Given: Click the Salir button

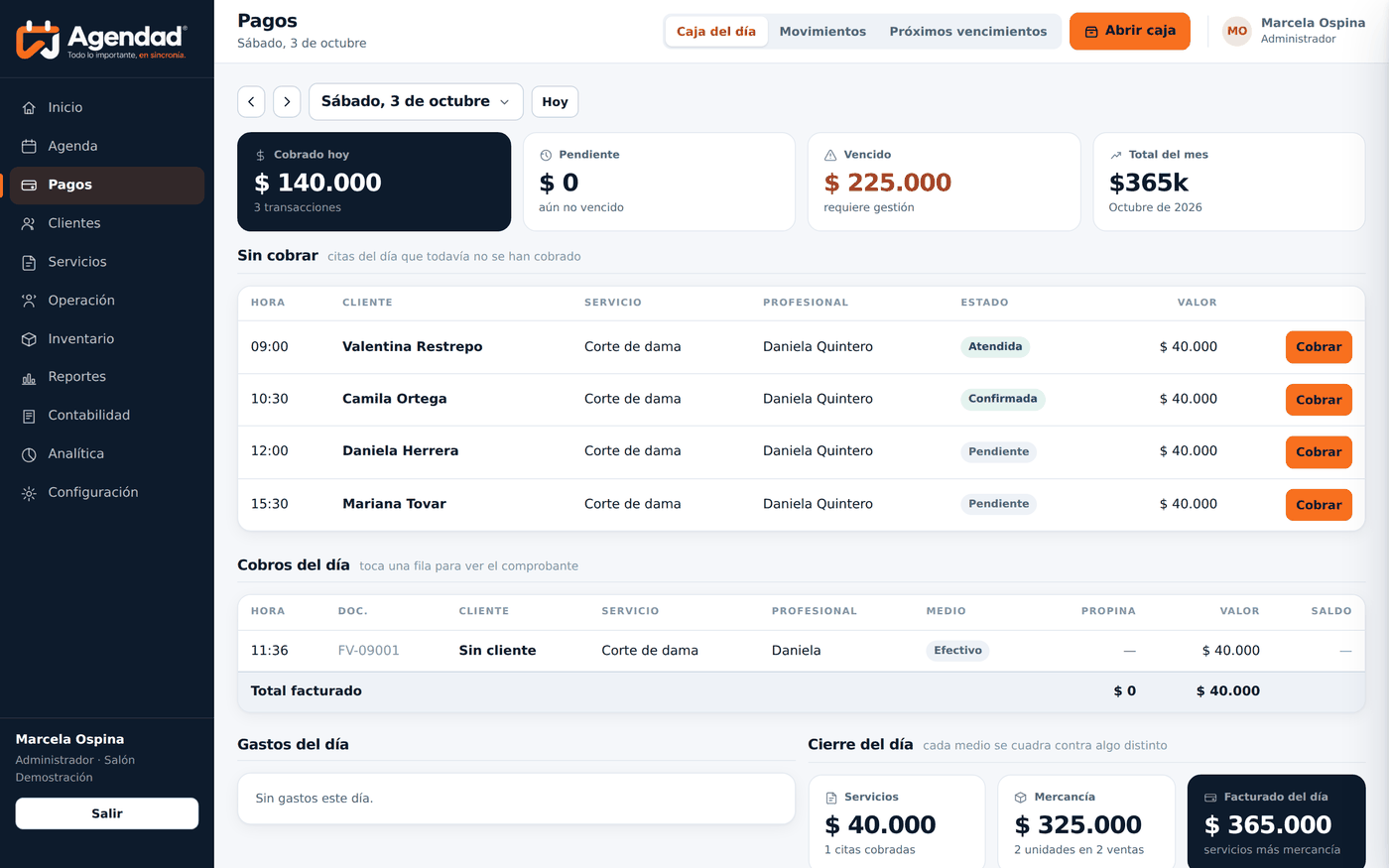Looking at the screenshot, I should pyautogui.click(x=107, y=813).
